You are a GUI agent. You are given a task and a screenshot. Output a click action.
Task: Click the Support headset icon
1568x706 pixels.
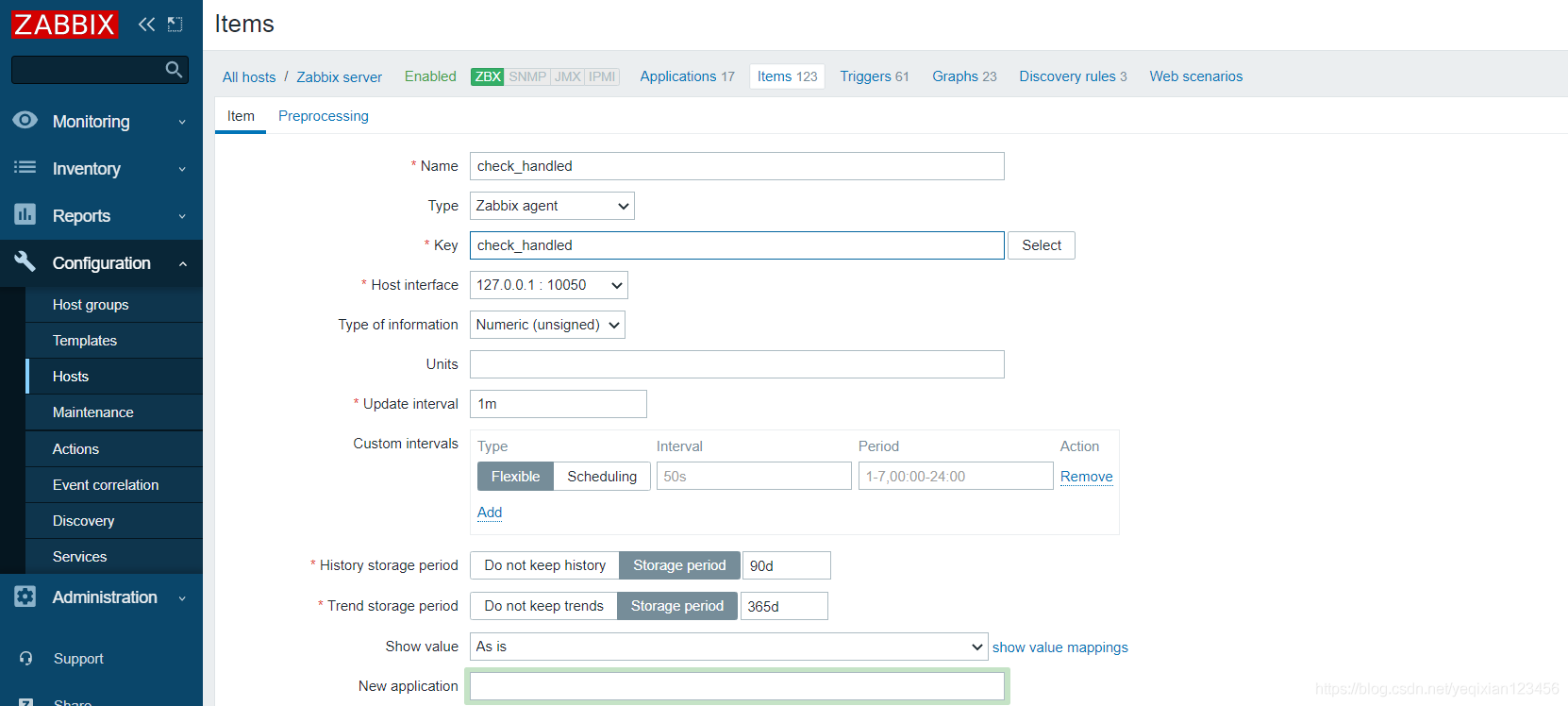click(26, 658)
